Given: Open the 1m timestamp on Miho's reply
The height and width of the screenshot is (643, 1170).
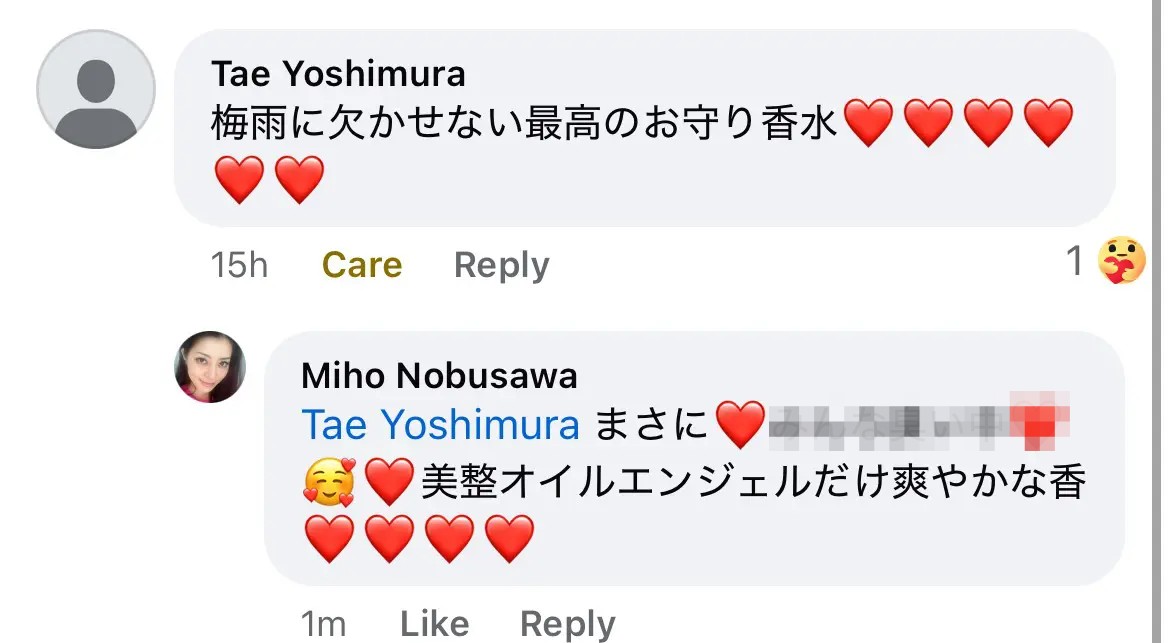Looking at the screenshot, I should pos(324,625).
